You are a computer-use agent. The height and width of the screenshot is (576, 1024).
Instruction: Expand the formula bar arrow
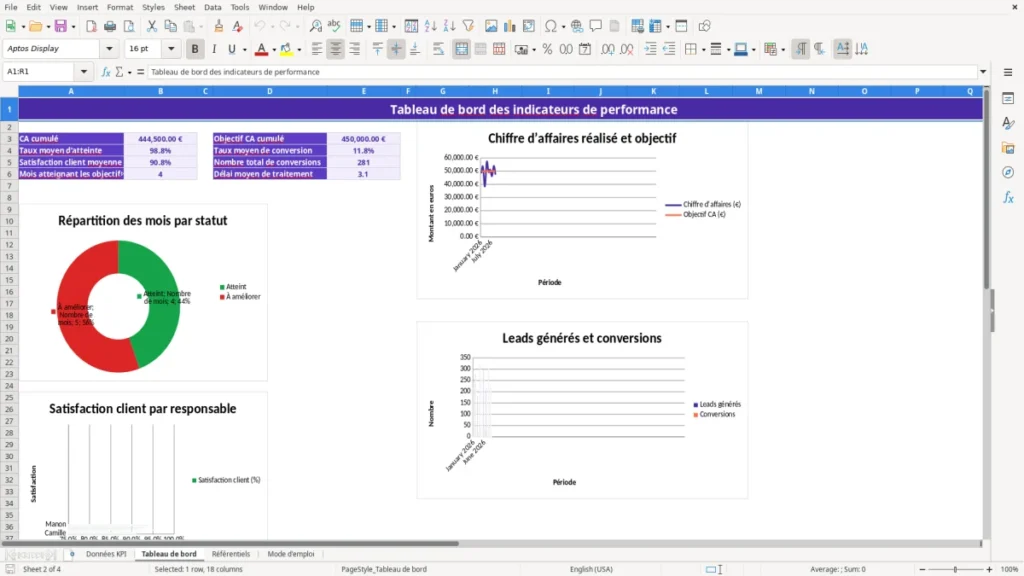pyautogui.click(x=983, y=72)
